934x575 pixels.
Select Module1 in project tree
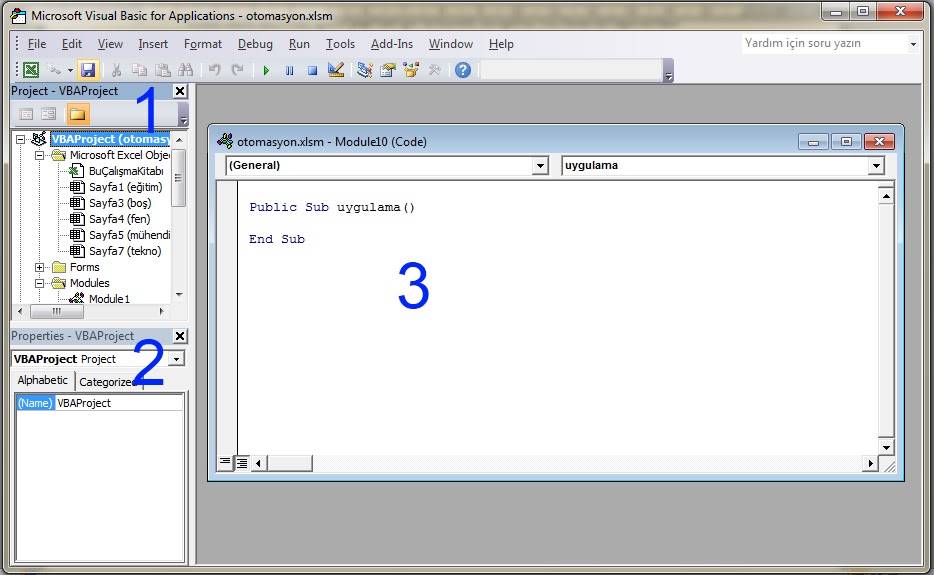[109, 299]
